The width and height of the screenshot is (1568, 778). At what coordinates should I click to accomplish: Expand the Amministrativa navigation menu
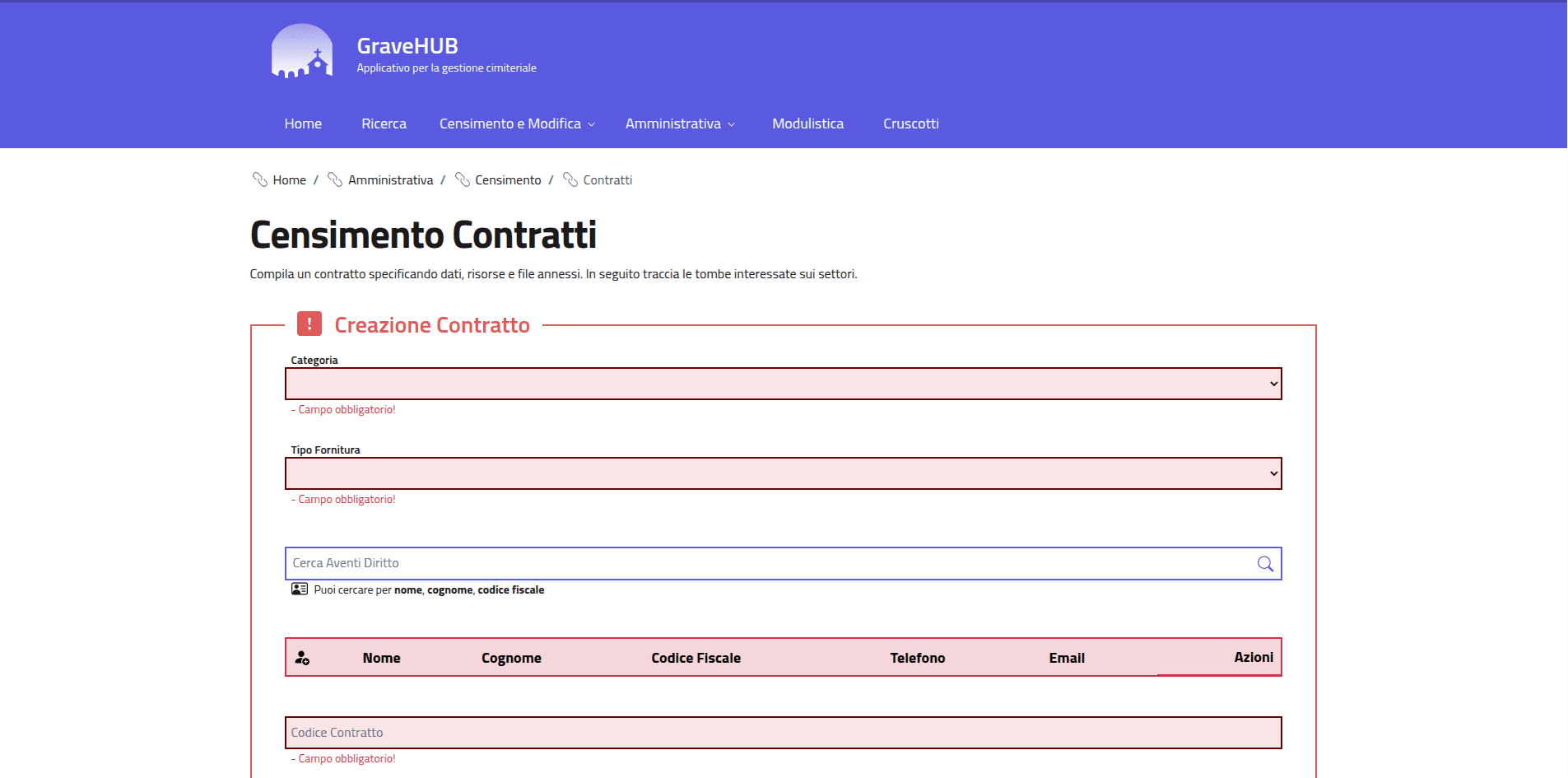679,123
